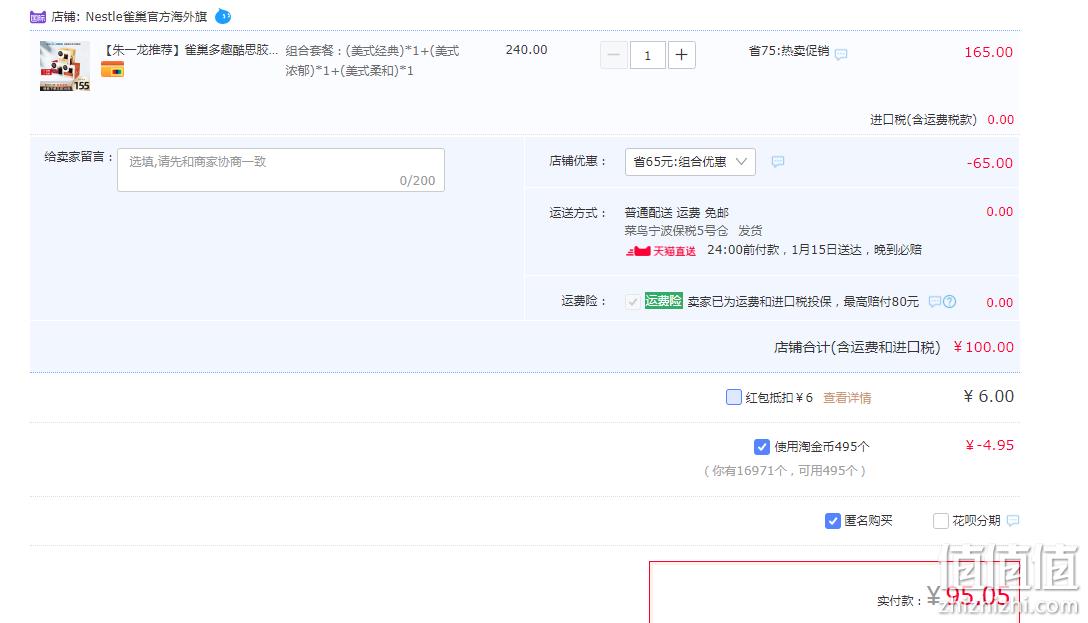Open the blue chat icon beside Nestle store name
This screenshot has width=1088, height=623.
tap(223, 16)
